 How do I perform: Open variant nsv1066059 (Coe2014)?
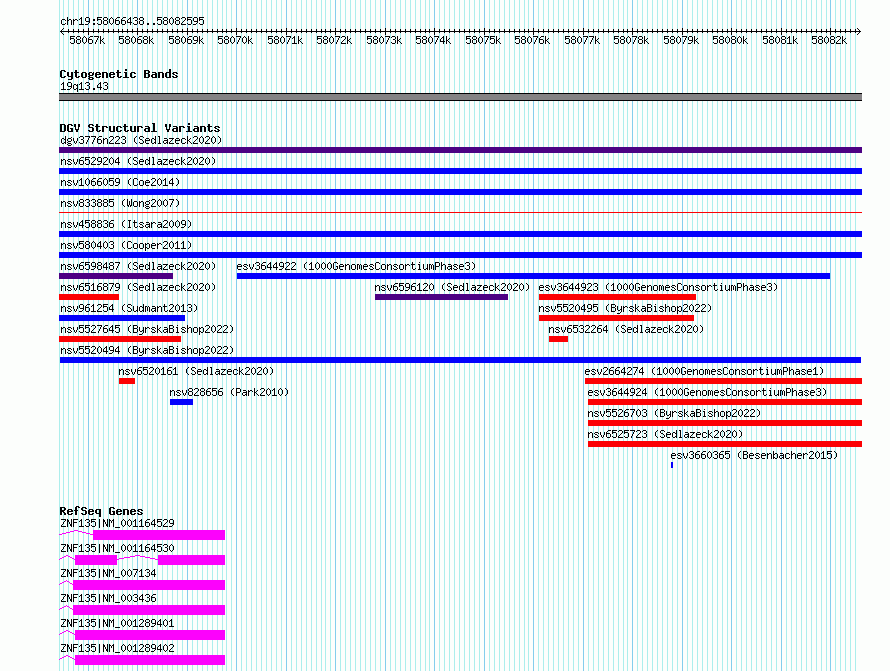(120, 182)
